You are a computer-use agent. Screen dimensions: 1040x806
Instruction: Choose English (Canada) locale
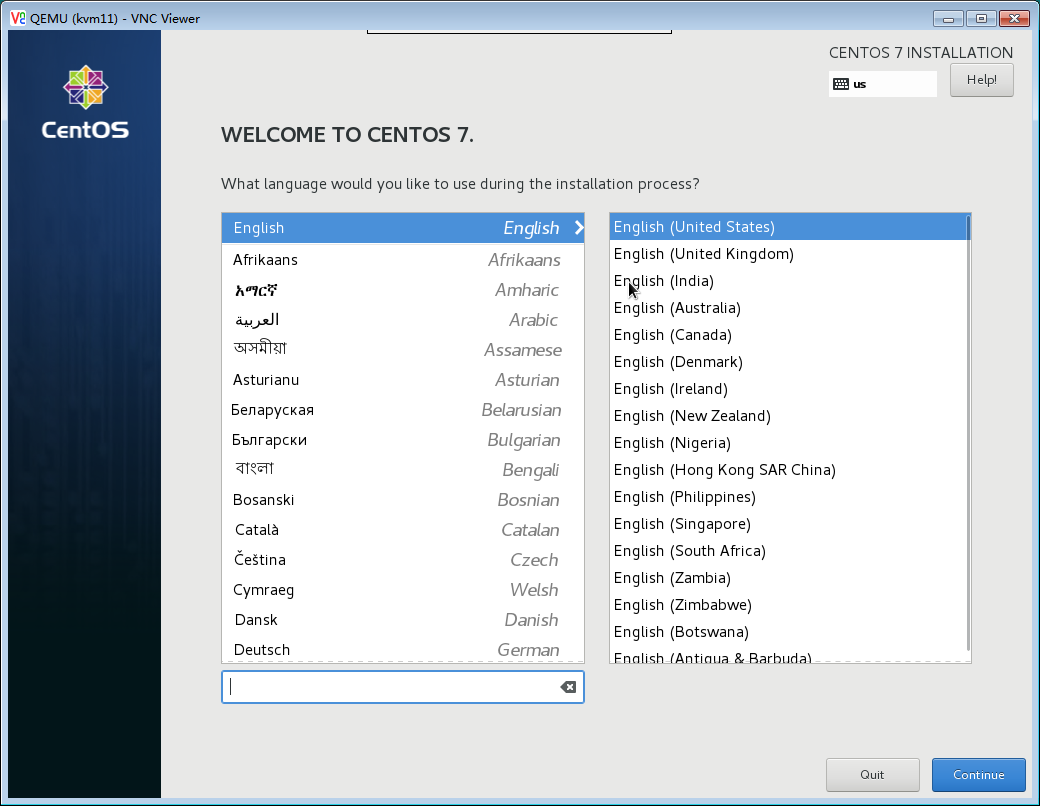[x=788, y=335]
